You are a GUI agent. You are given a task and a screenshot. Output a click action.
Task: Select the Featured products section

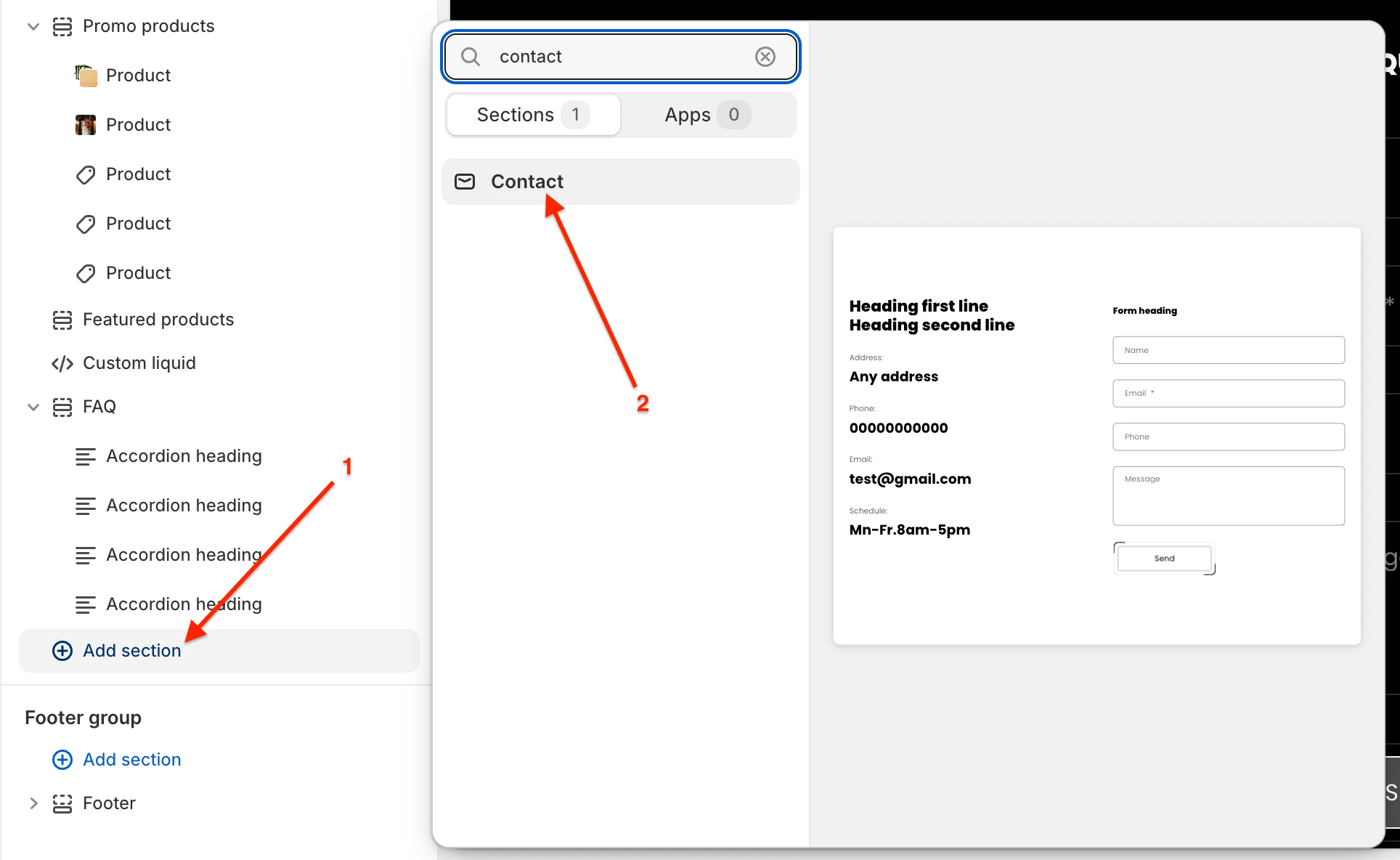coord(158,320)
